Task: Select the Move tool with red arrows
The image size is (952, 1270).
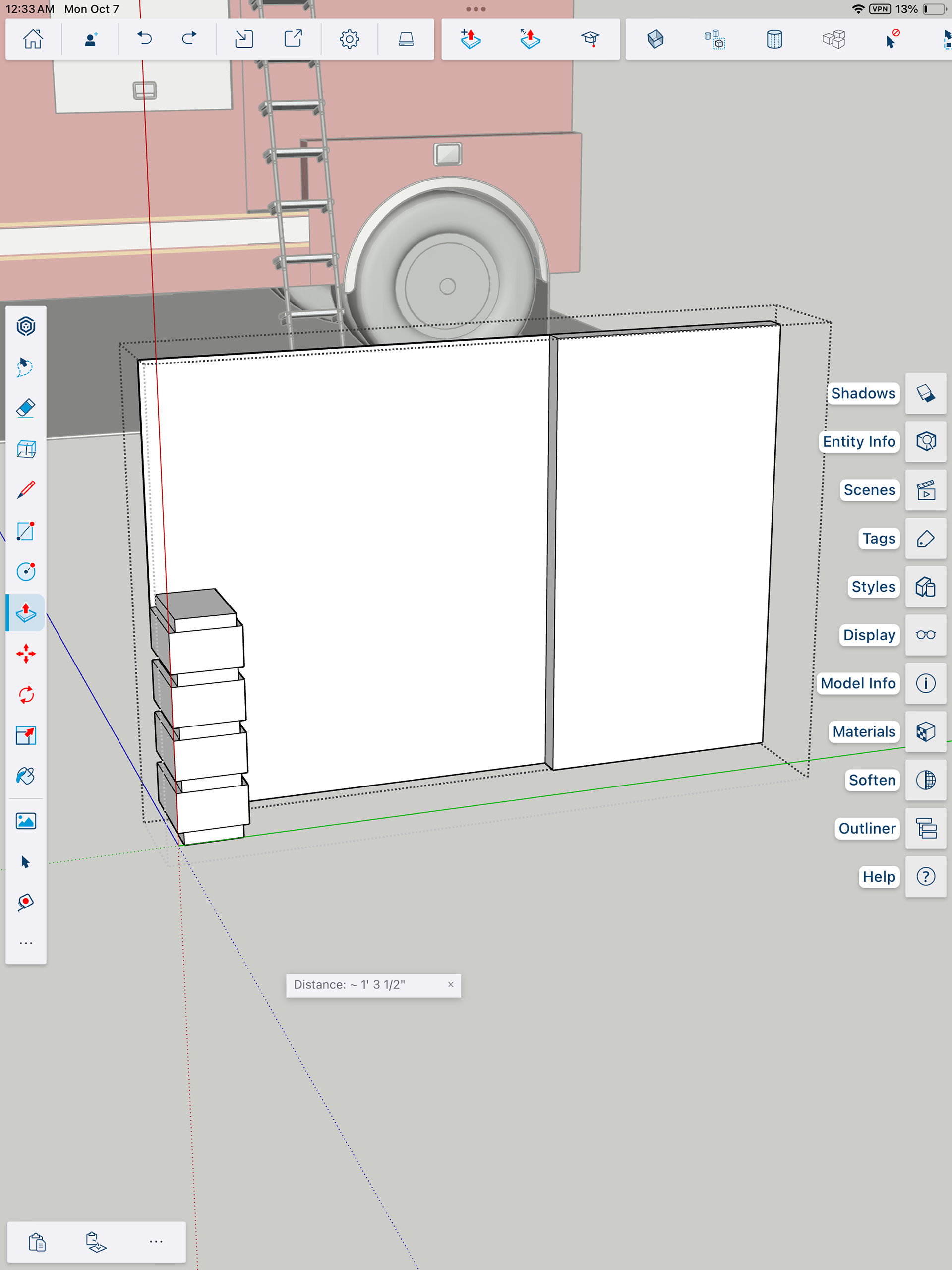Action: click(26, 654)
